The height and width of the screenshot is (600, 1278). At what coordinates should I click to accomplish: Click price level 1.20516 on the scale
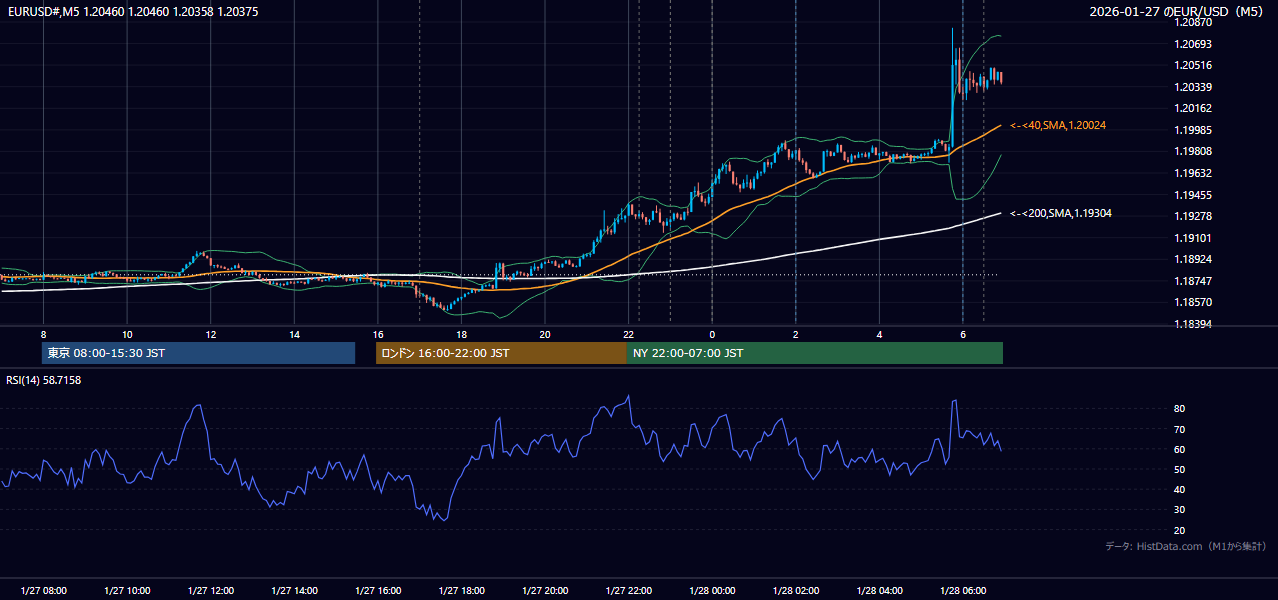pos(1194,65)
